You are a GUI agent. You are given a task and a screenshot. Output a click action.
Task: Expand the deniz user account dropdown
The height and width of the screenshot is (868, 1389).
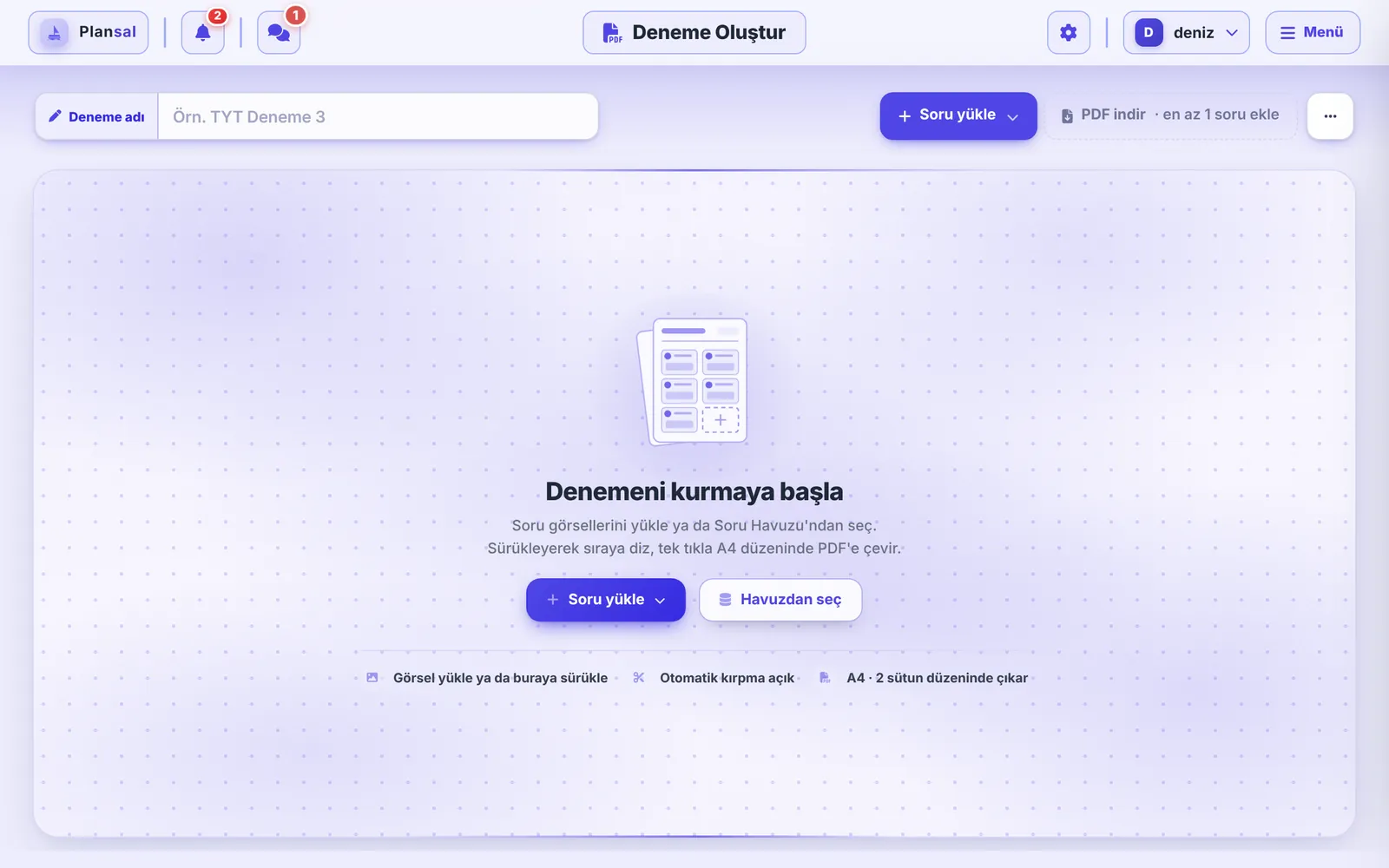tap(1186, 33)
